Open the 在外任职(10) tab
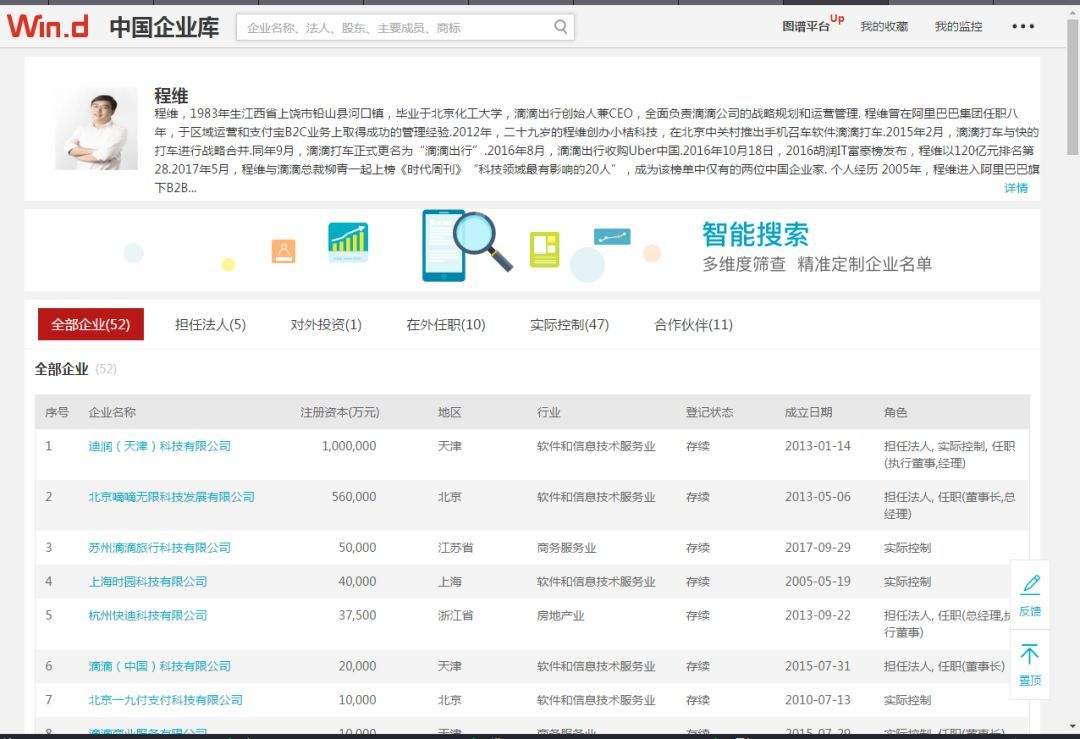This screenshot has height=739, width=1080. tap(446, 324)
